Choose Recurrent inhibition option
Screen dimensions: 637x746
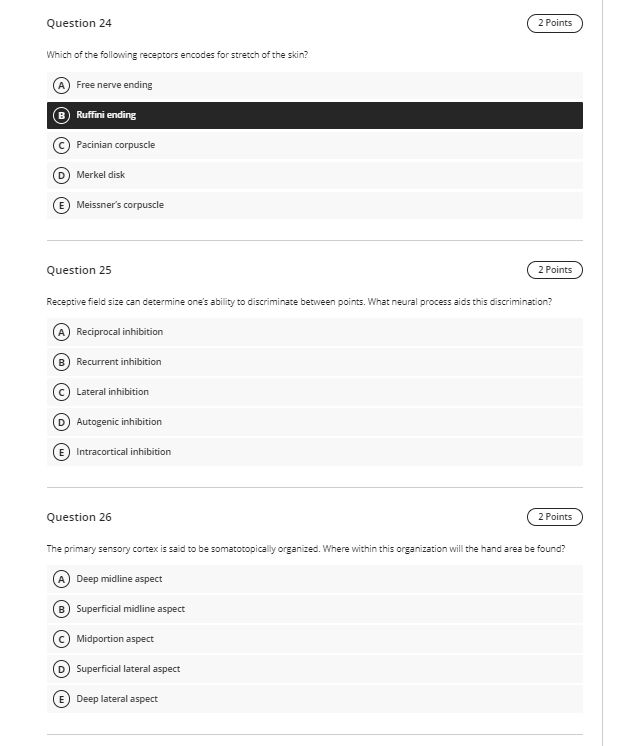pos(314,362)
